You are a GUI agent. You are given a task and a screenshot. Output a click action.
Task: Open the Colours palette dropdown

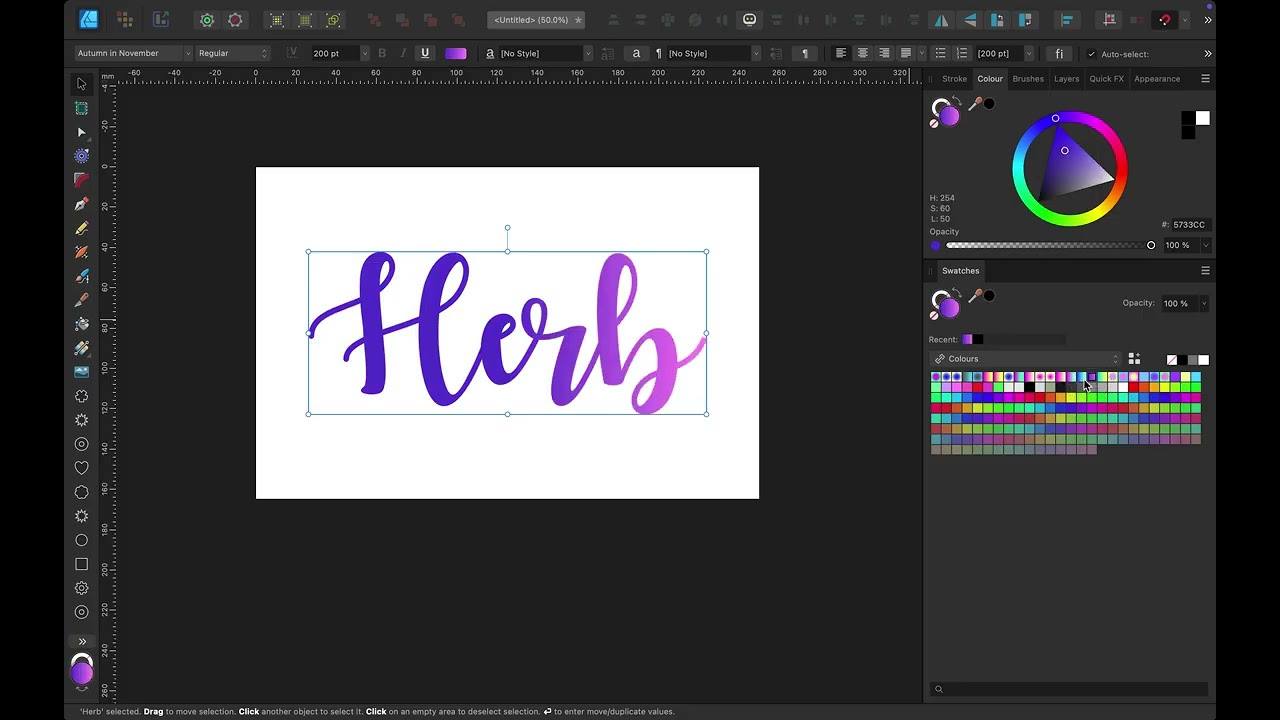tap(1025, 359)
